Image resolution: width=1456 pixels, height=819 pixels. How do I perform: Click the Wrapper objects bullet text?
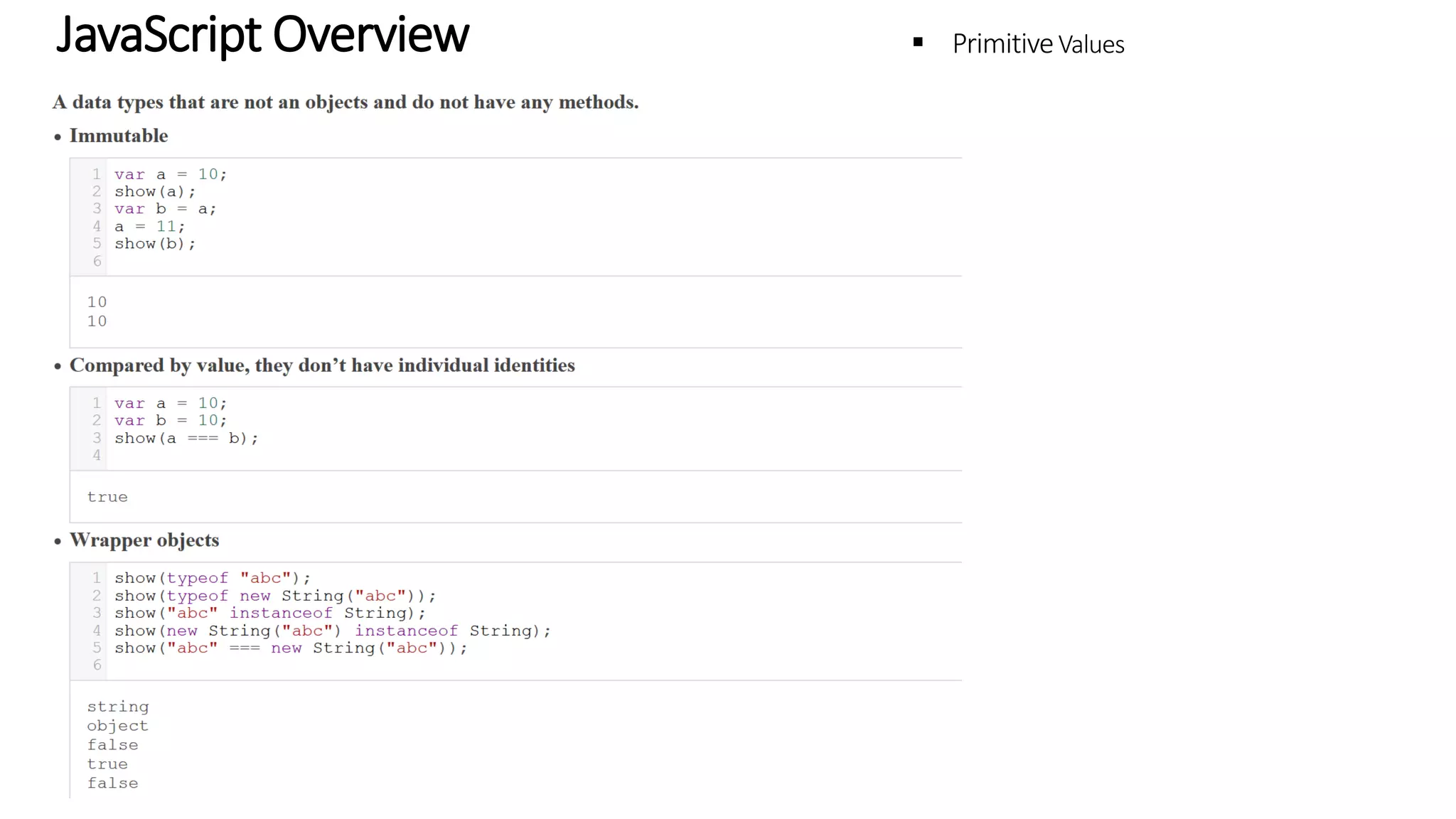point(144,540)
